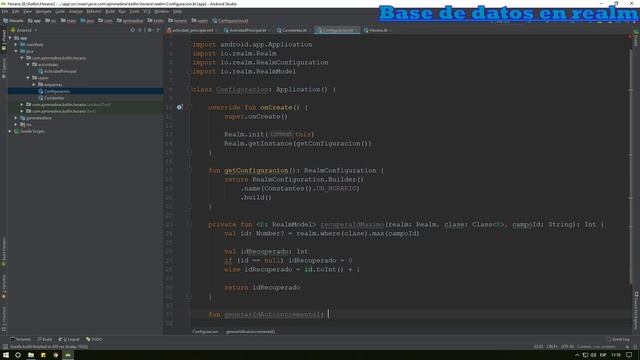Viewport: 640px width, 360px height.
Task: Open Cortana search circle on taskbar
Action: [18, 355]
